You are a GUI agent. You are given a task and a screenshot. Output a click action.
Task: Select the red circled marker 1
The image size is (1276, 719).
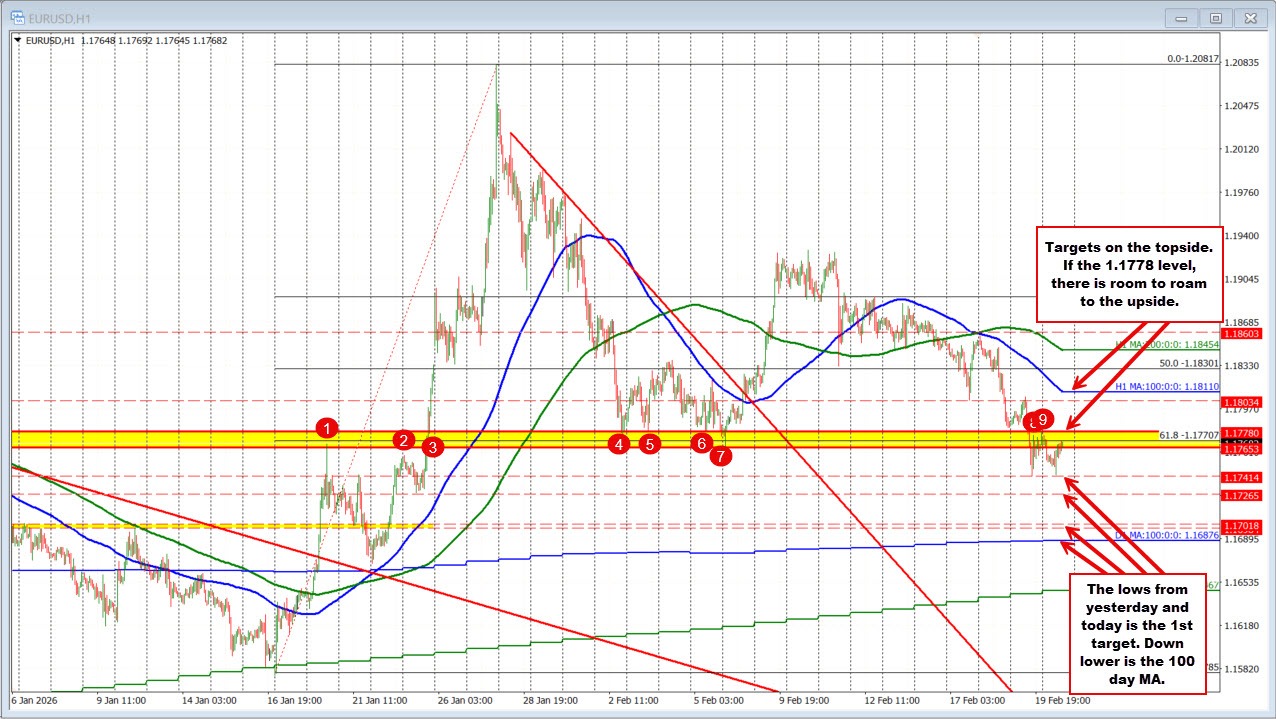click(325, 430)
